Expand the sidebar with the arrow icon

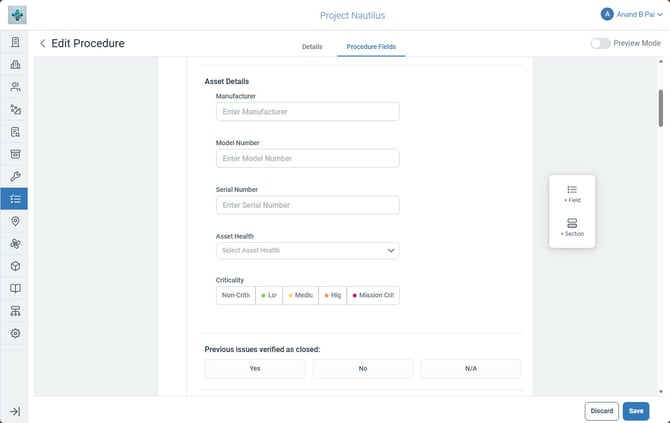pyautogui.click(x=15, y=411)
